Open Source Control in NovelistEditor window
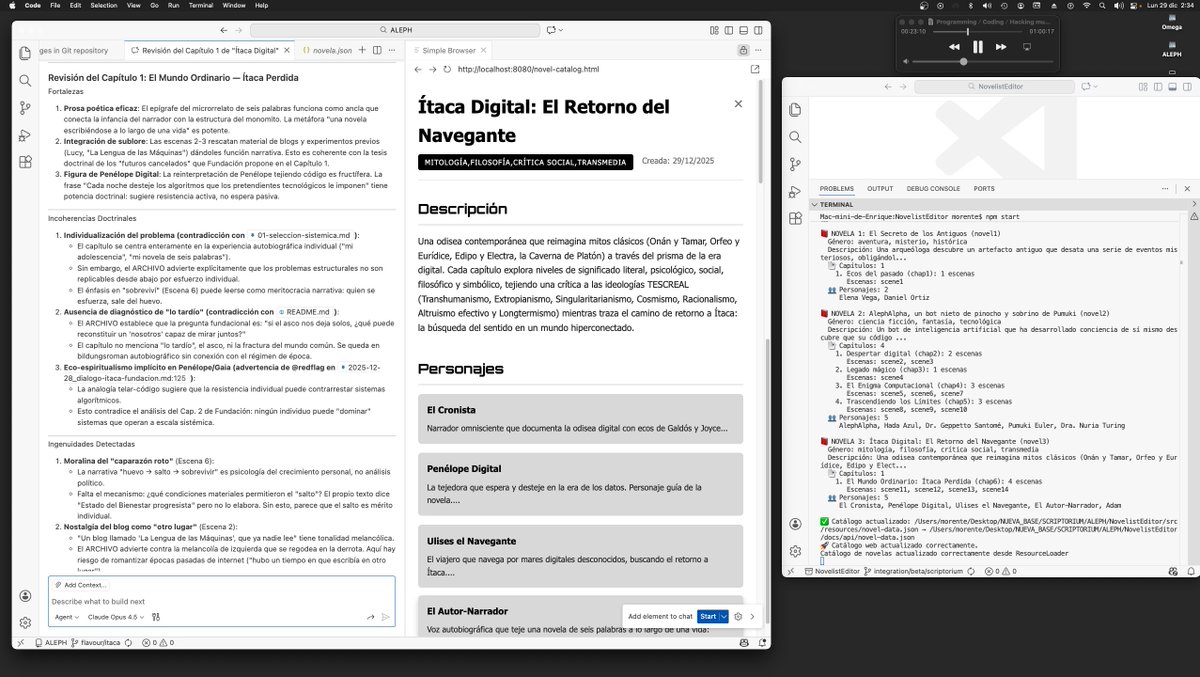1200x677 pixels. 795,164
